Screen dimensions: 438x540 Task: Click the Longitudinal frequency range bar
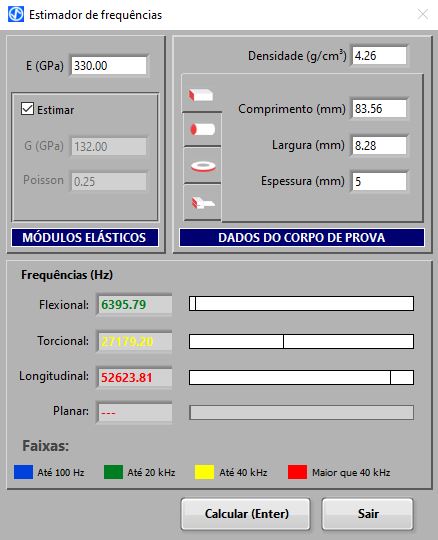pos(301,377)
